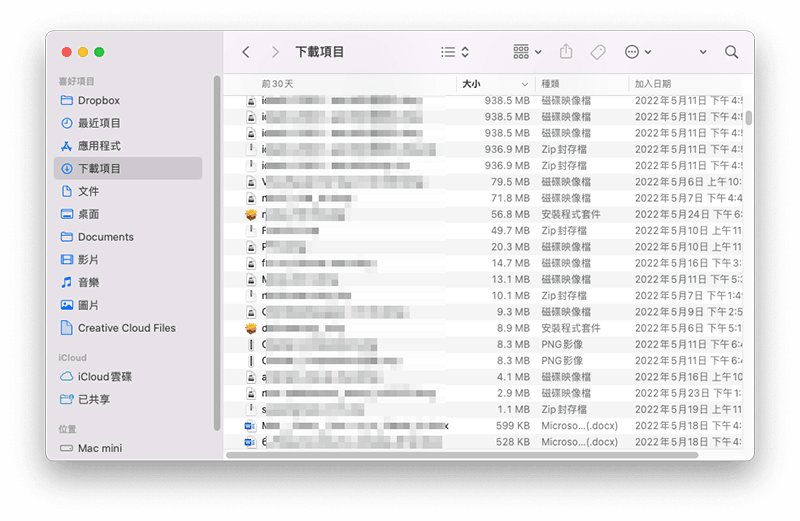Click the Mac mini drive icon
The width and height of the screenshot is (800, 521).
(67, 448)
